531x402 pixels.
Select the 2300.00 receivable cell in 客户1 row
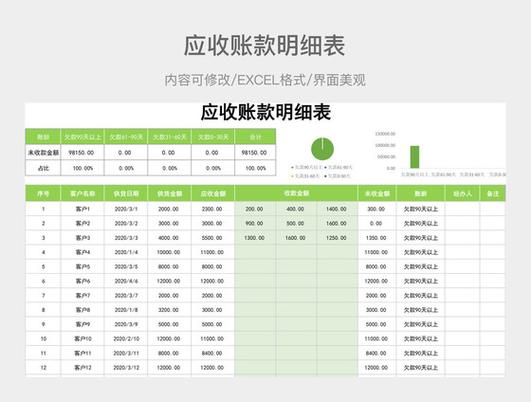[213, 209]
